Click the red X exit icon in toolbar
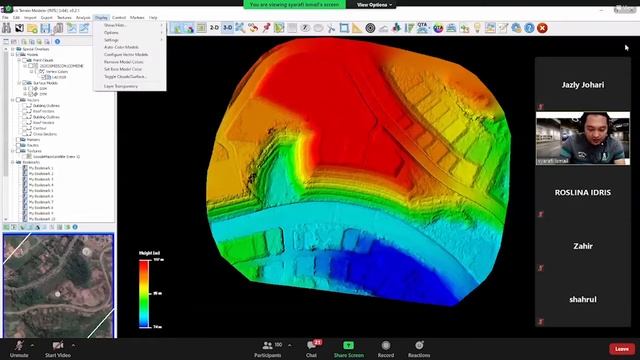Viewport: 640px width, 360px height. click(x=542, y=28)
